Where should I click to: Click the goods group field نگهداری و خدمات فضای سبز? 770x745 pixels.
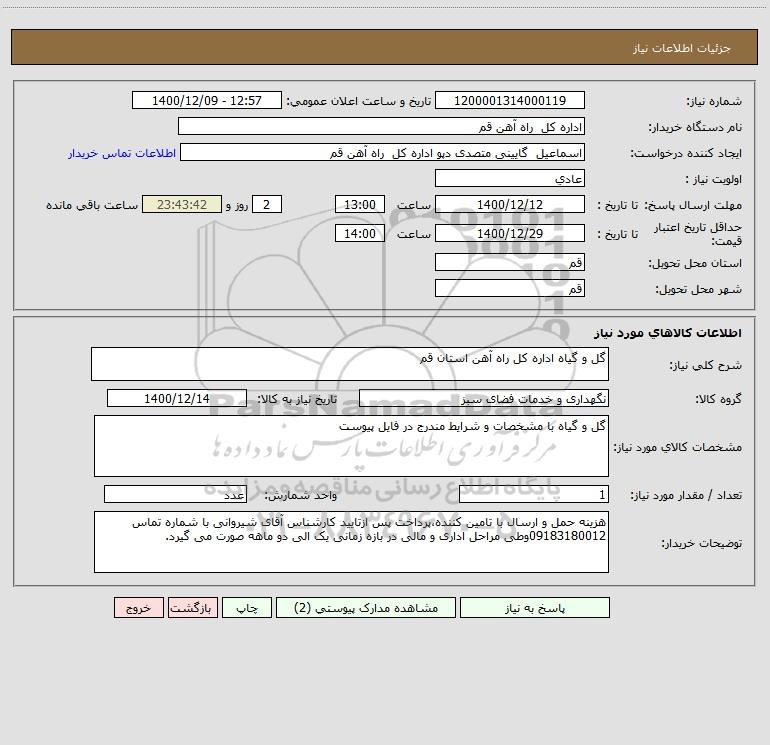pyautogui.click(x=484, y=398)
